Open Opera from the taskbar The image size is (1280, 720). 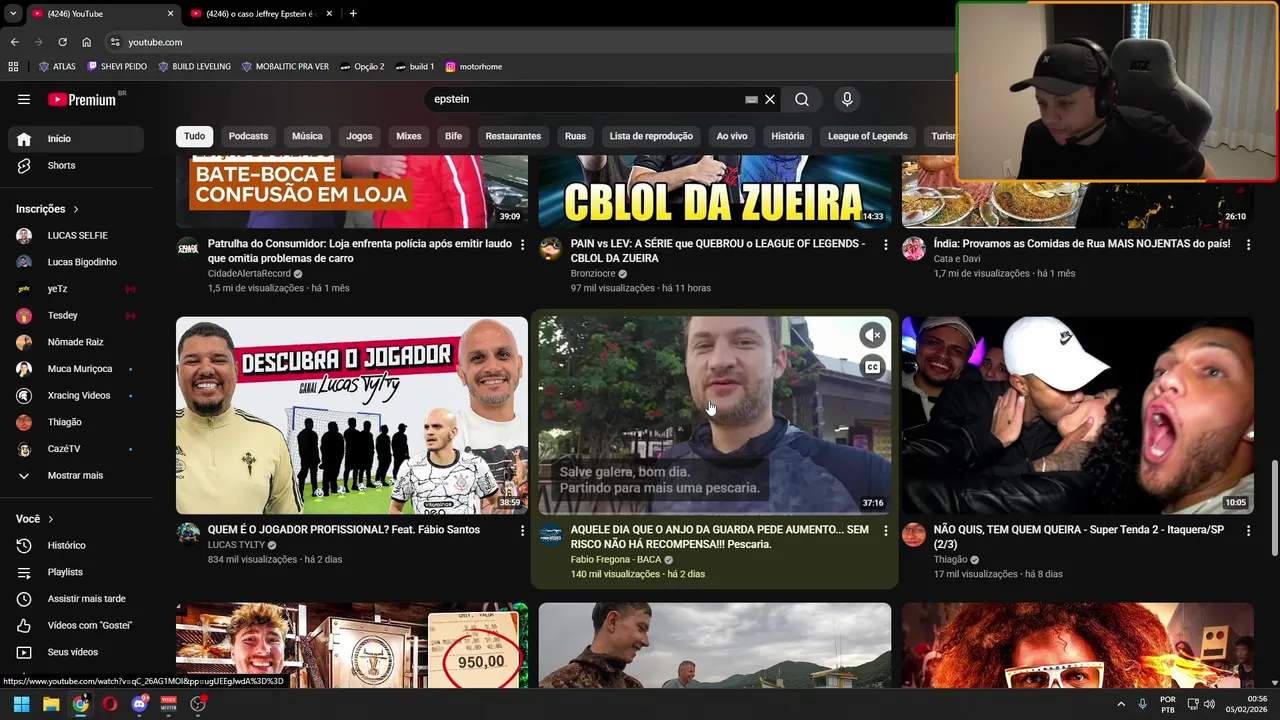click(x=110, y=704)
